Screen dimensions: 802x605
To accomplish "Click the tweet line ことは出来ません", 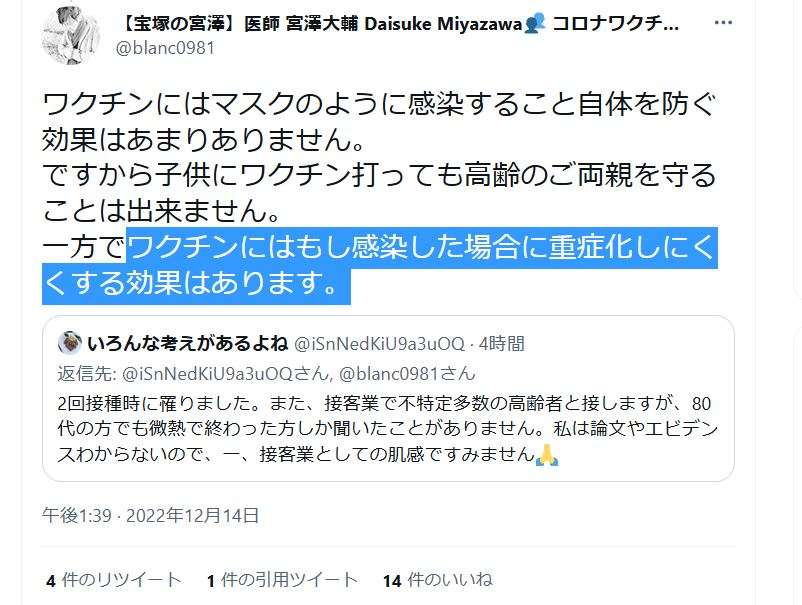I will 162,211.
